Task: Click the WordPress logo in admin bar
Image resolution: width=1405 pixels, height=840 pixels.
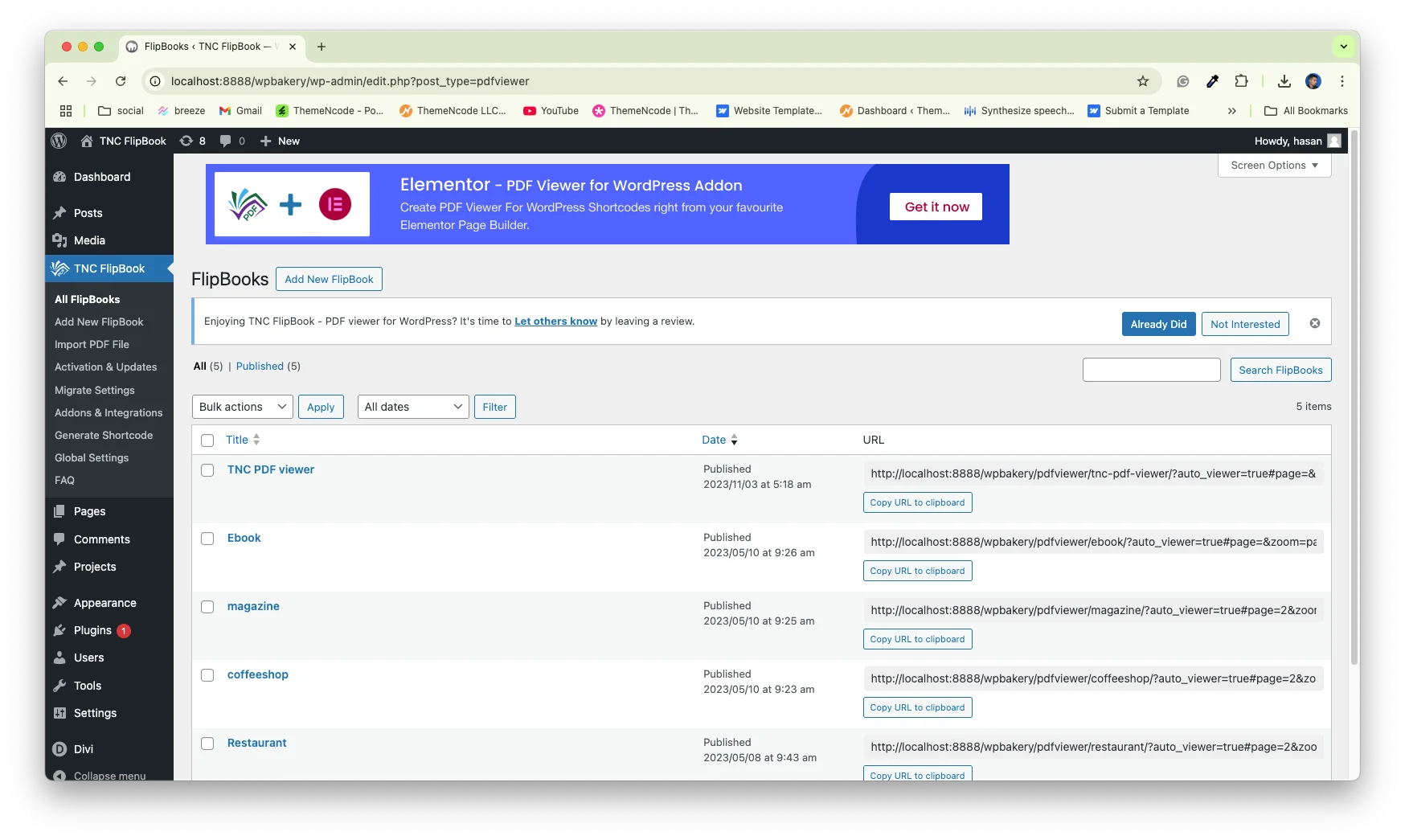Action: (59, 141)
